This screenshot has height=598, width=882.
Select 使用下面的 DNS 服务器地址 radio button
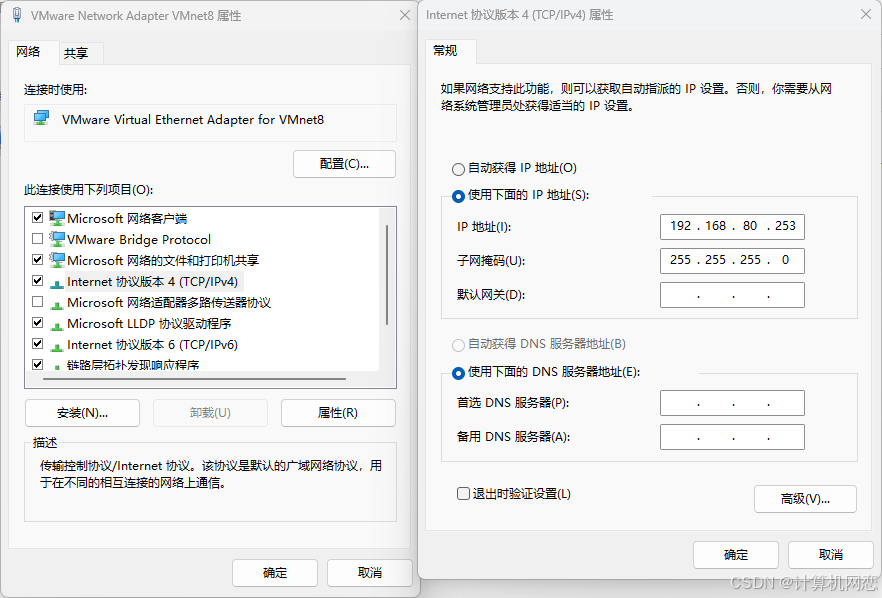pyautogui.click(x=458, y=373)
